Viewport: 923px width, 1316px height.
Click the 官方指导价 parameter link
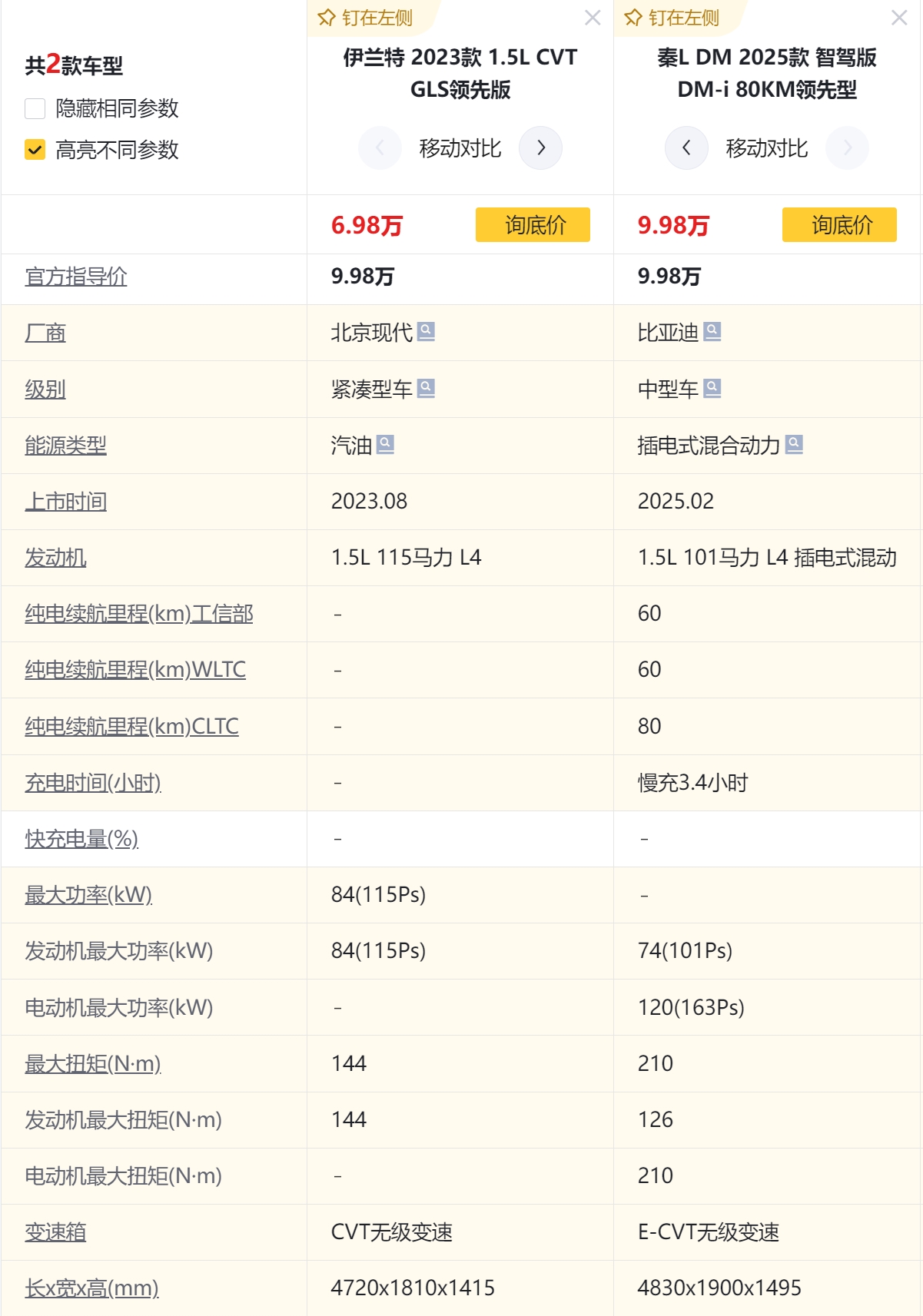tap(76, 277)
